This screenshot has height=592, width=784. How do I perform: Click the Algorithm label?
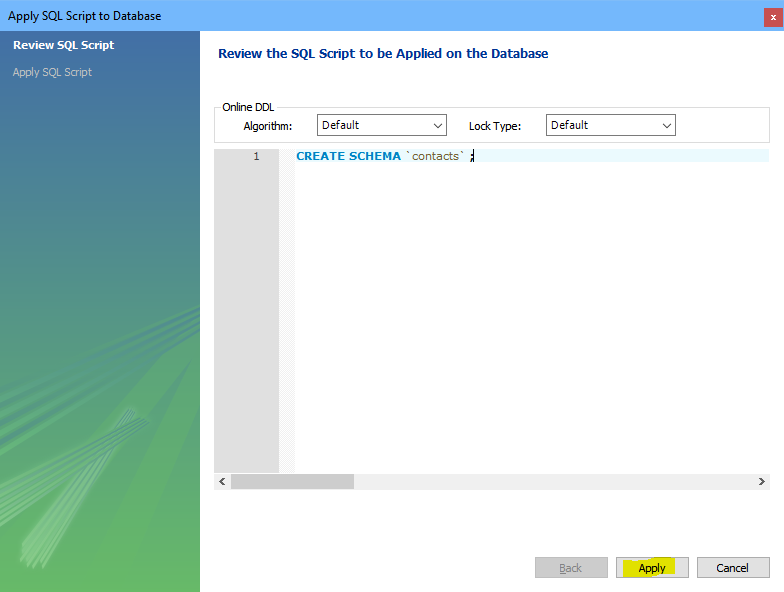click(268, 126)
